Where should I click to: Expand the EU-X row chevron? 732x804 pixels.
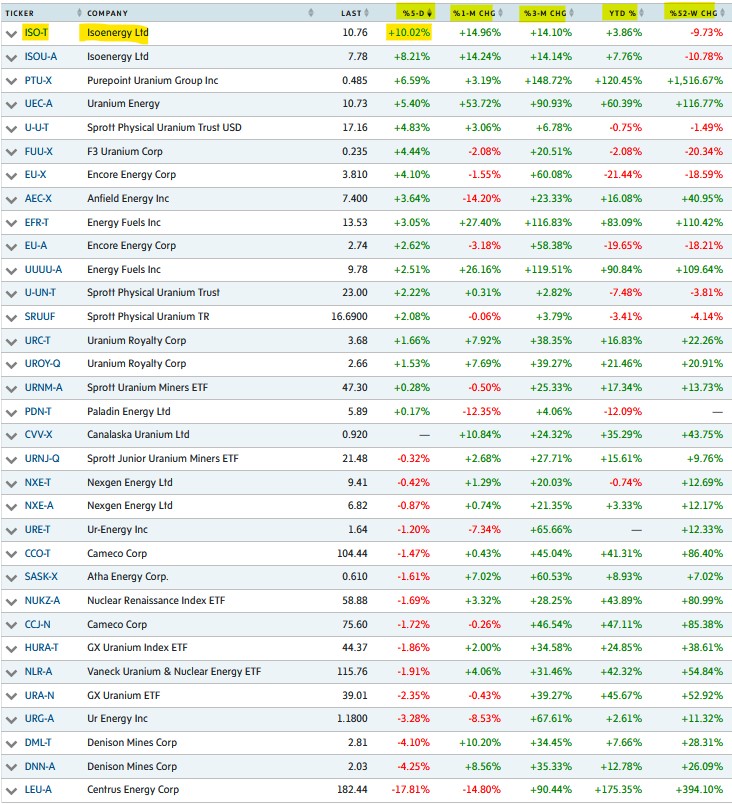(x=11, y=176)
